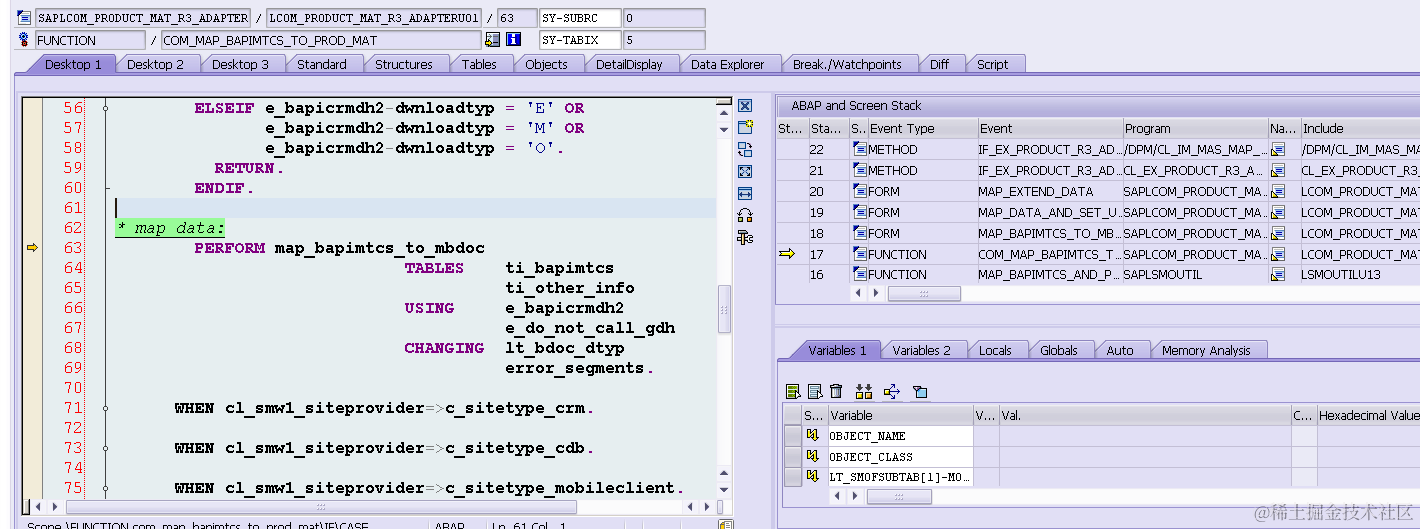Click the Event Type column header
1420x529 pixels.
pyautogui.click(x=922, y=128)
